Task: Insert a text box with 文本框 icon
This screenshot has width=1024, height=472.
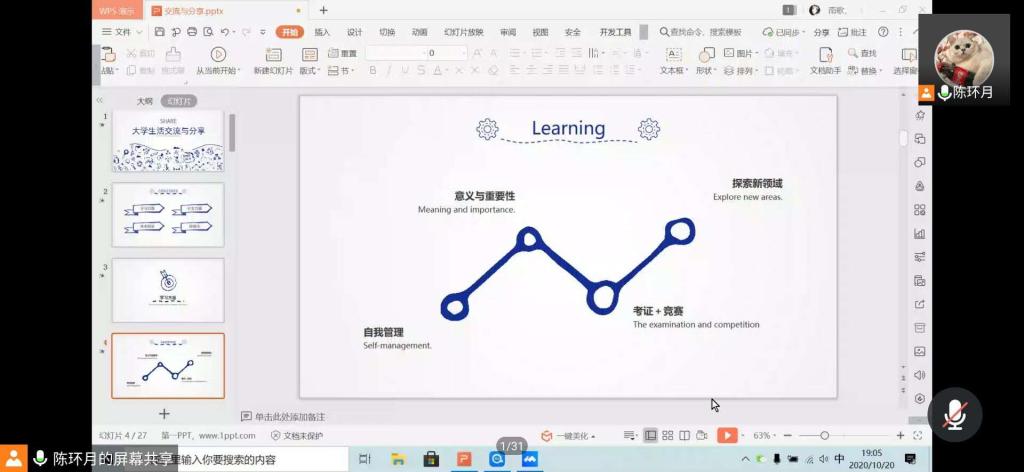Action: [674, 54]
